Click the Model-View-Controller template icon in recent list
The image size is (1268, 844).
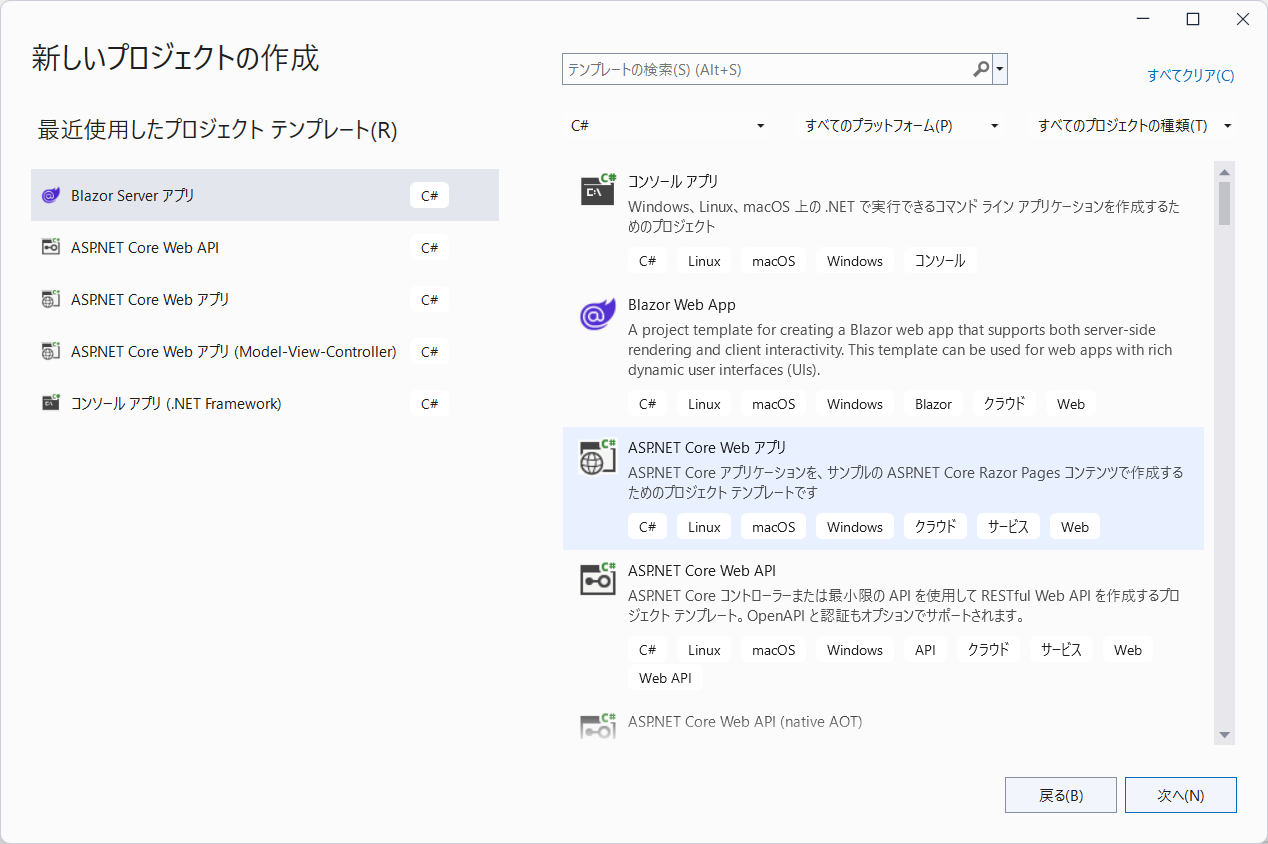click(51, 352)
